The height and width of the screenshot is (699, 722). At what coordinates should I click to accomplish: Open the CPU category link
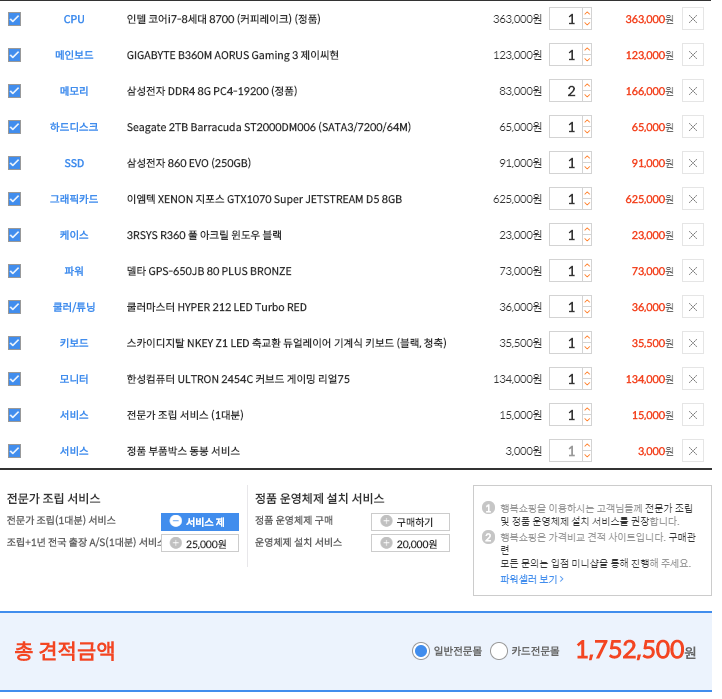tap(74, 19)
